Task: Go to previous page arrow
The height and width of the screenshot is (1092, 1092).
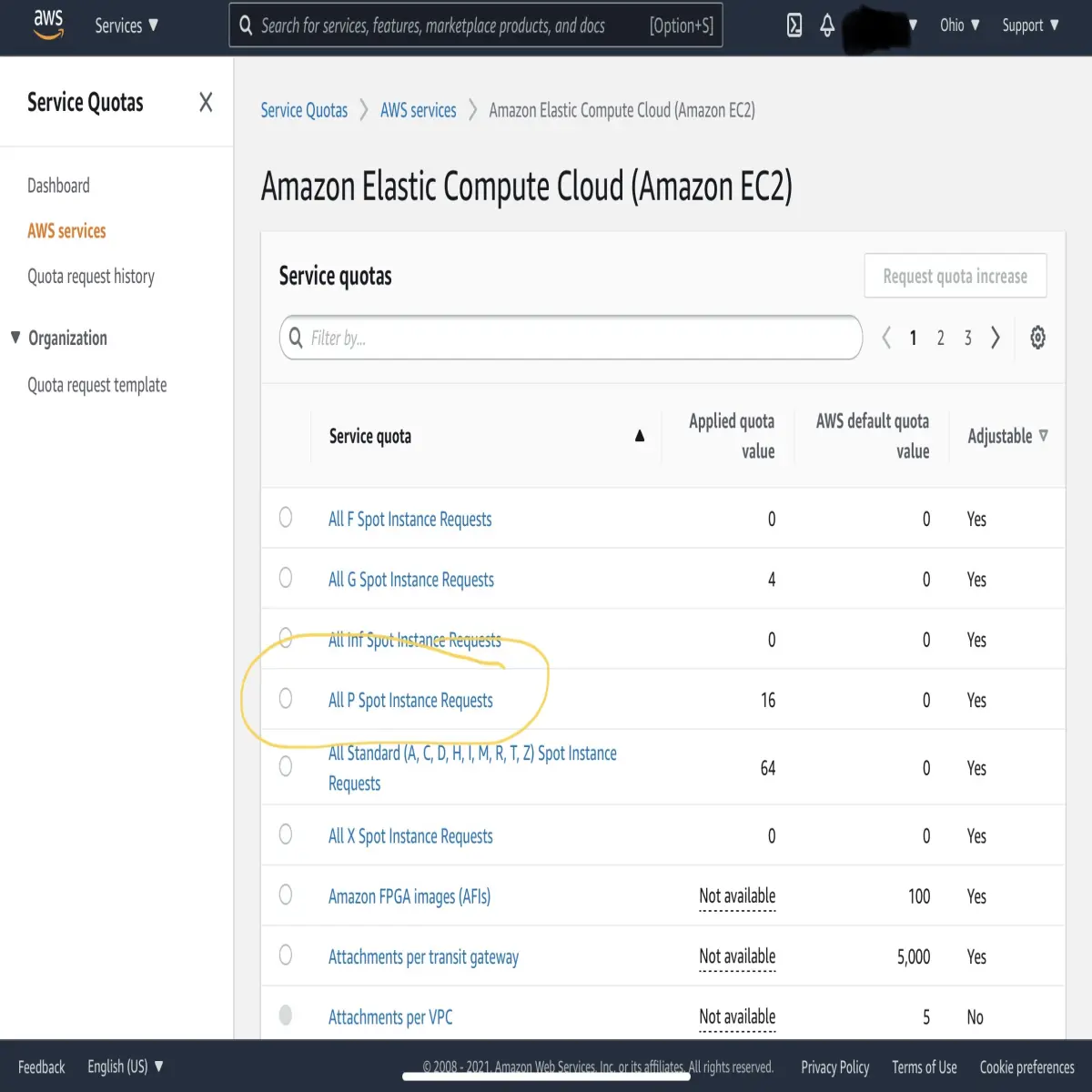Action: pos(886,338)
